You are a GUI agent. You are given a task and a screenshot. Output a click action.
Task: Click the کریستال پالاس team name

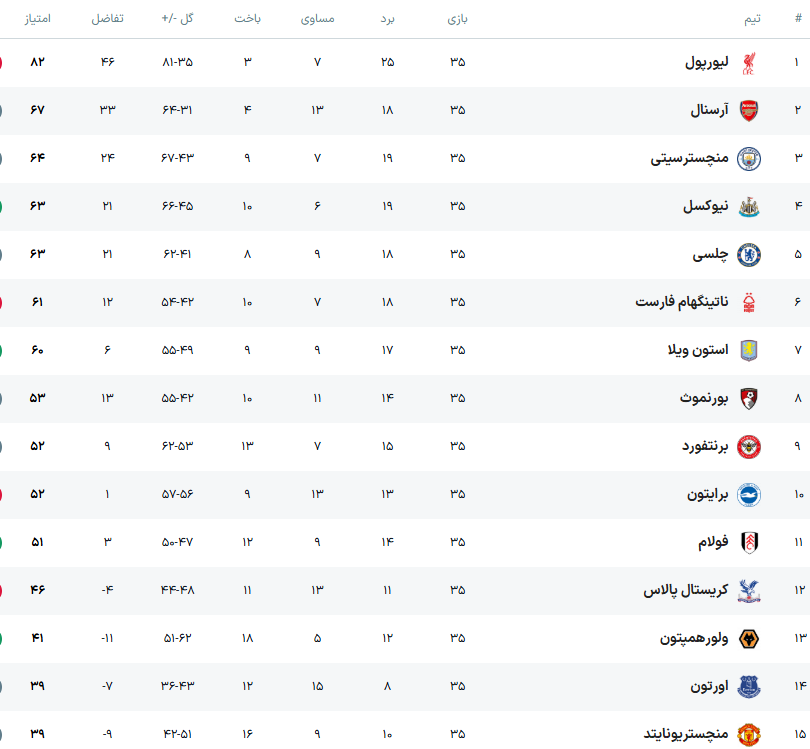click(x=686, y=590)
